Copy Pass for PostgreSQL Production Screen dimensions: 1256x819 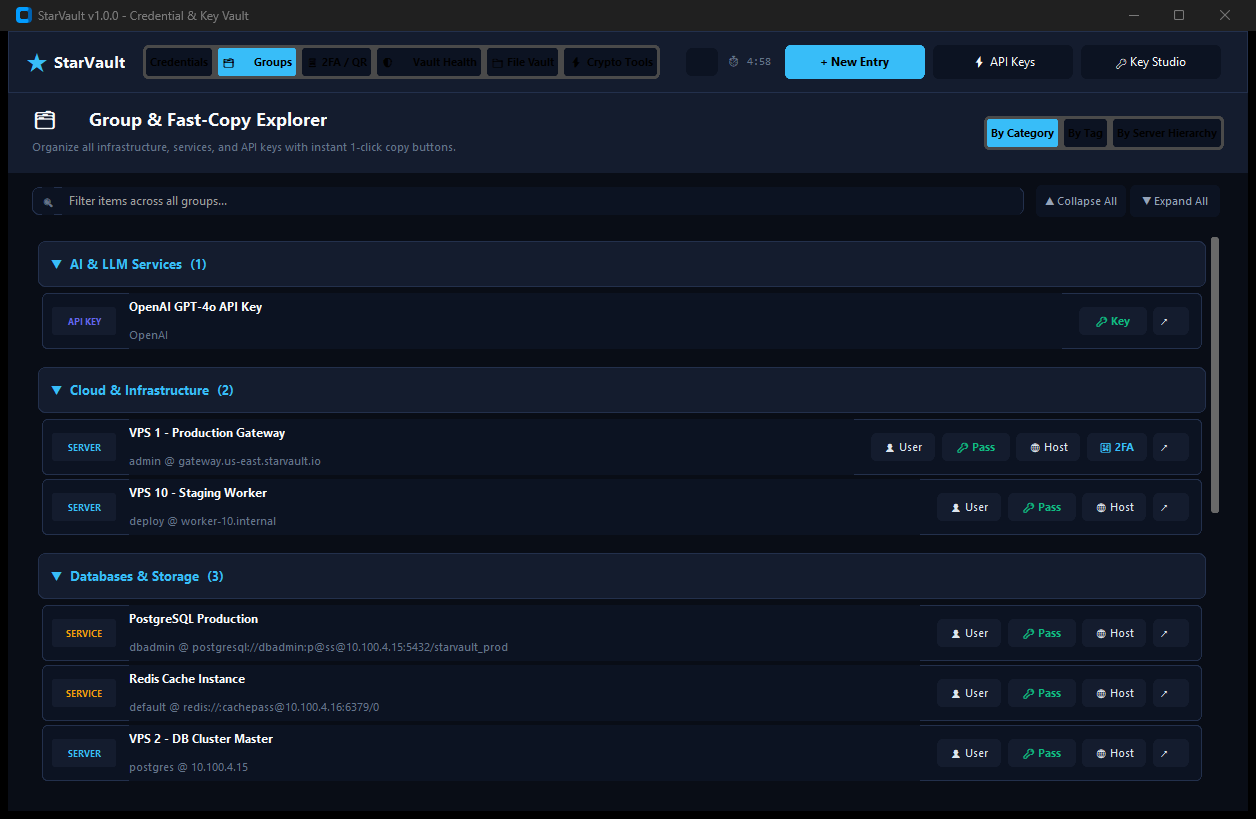(1041, 633)
